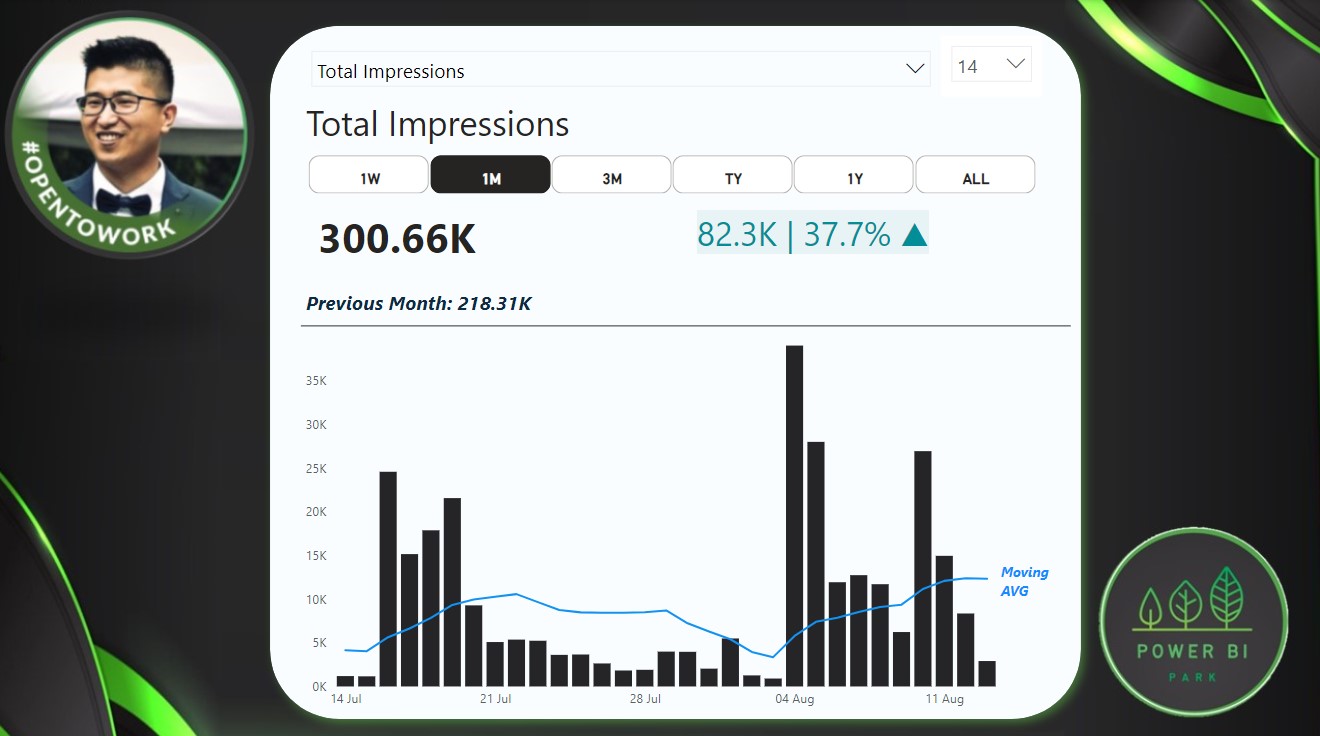Click the 21 Jul axis label
Image resolution: width=1320 pixels, height=736 pixels.
(495, 699)
